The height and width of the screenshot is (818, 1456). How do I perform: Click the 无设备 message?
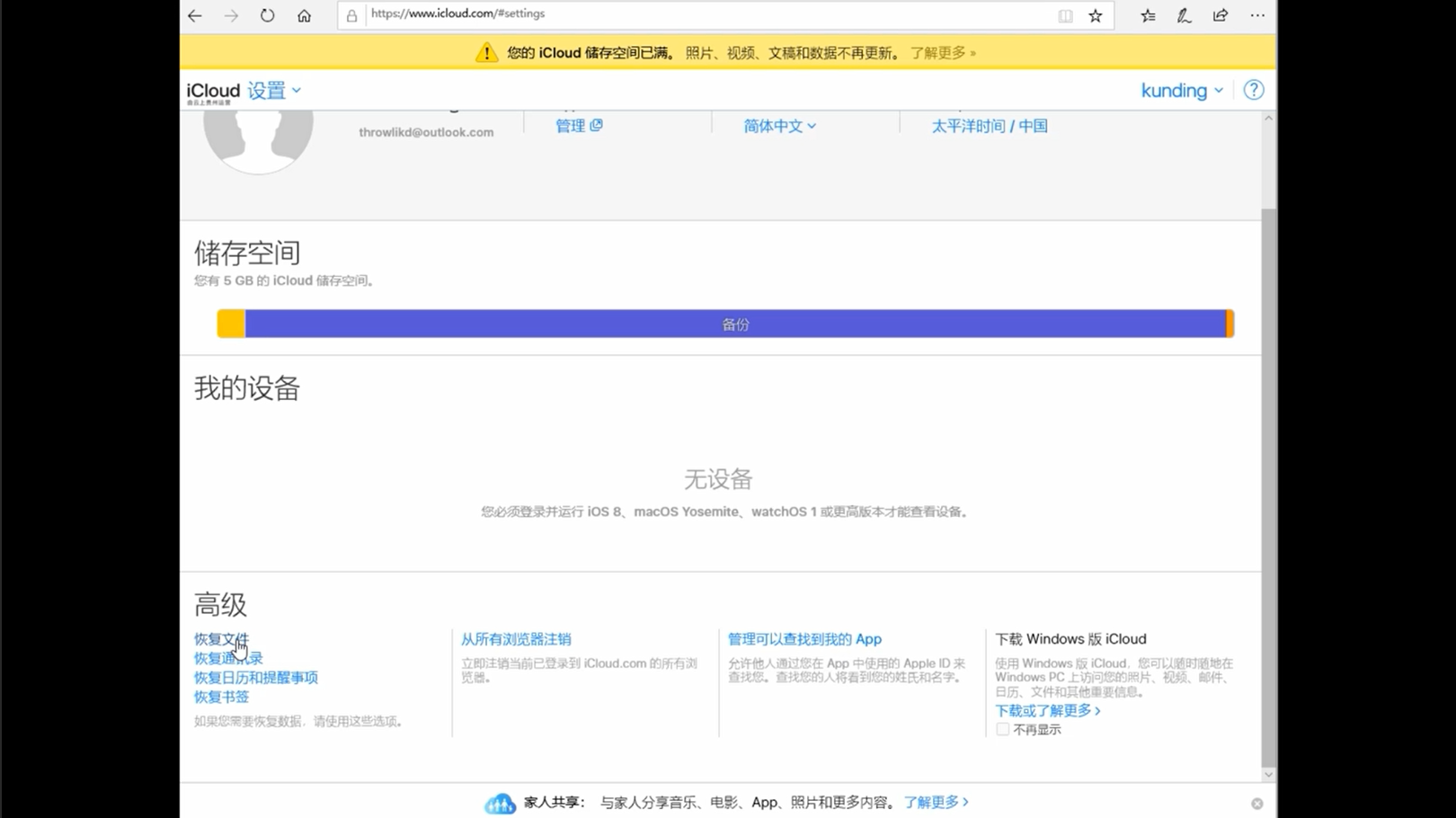[718, 479]
